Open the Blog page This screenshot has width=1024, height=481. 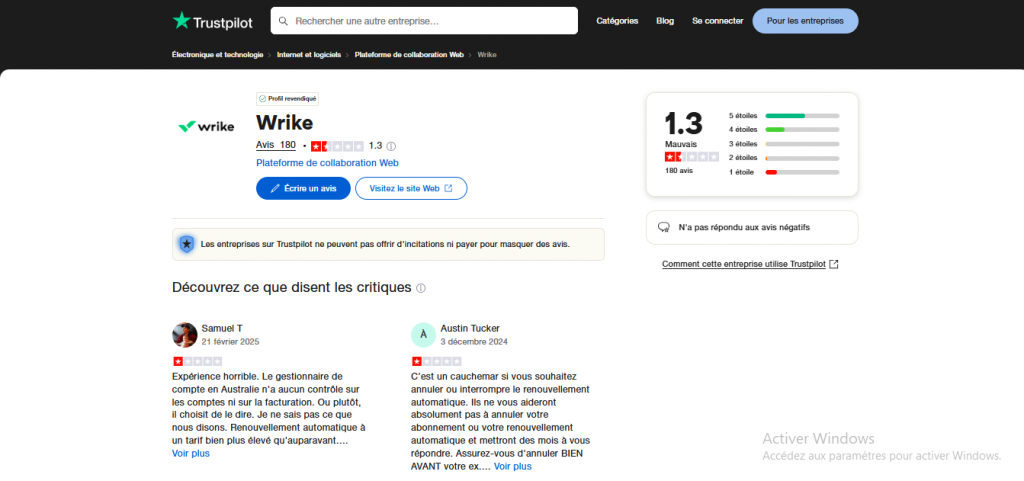click(665, 21)
